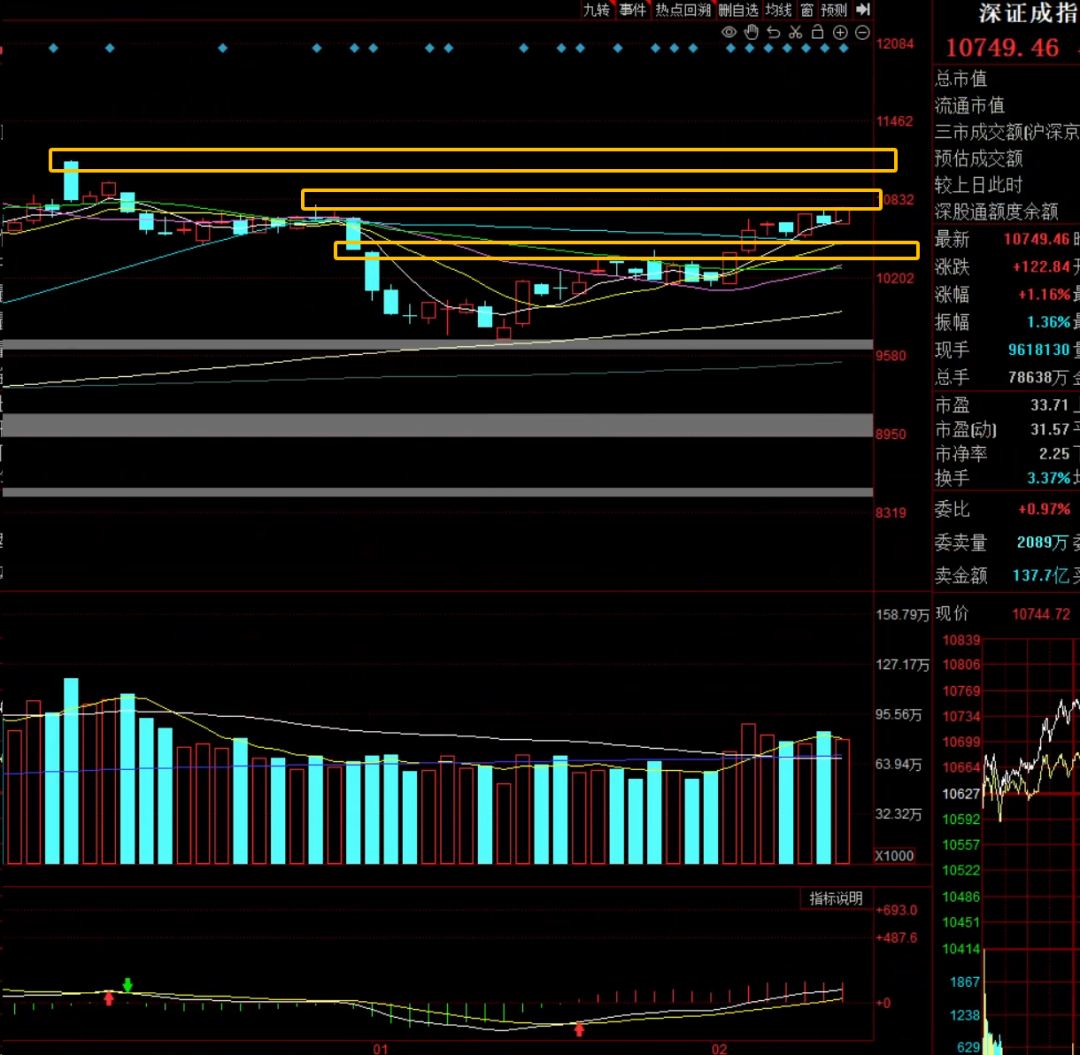
Task: Zoom out with the minus icon
Action: pyautogui.click(x=862, y=33)
